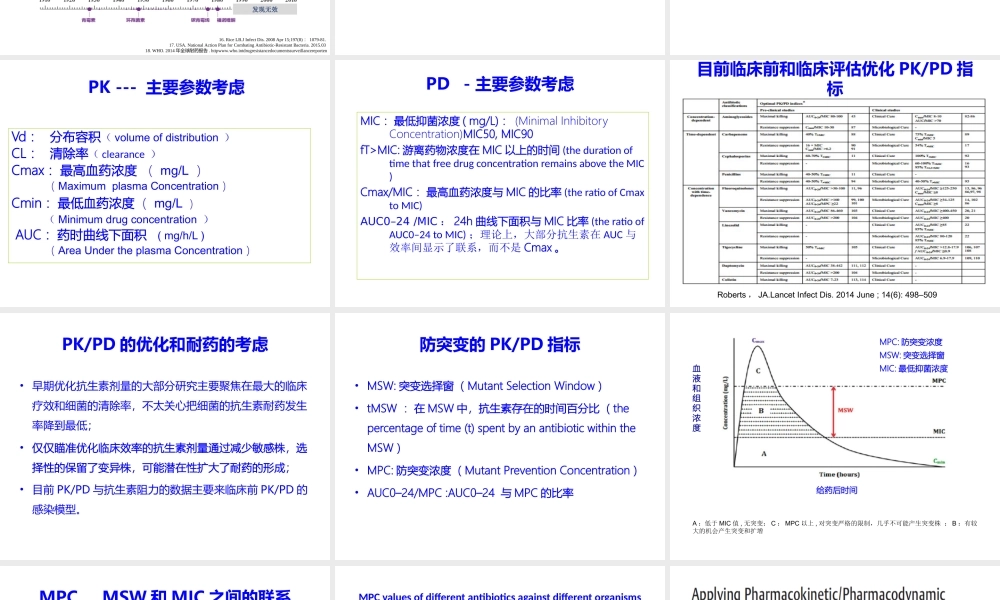This screenshot has height=600, width=1000.
Task: Click 'MSW: 突变选择窗 (Mutant Selection Window)' bullet
Action: pos(485,386)
